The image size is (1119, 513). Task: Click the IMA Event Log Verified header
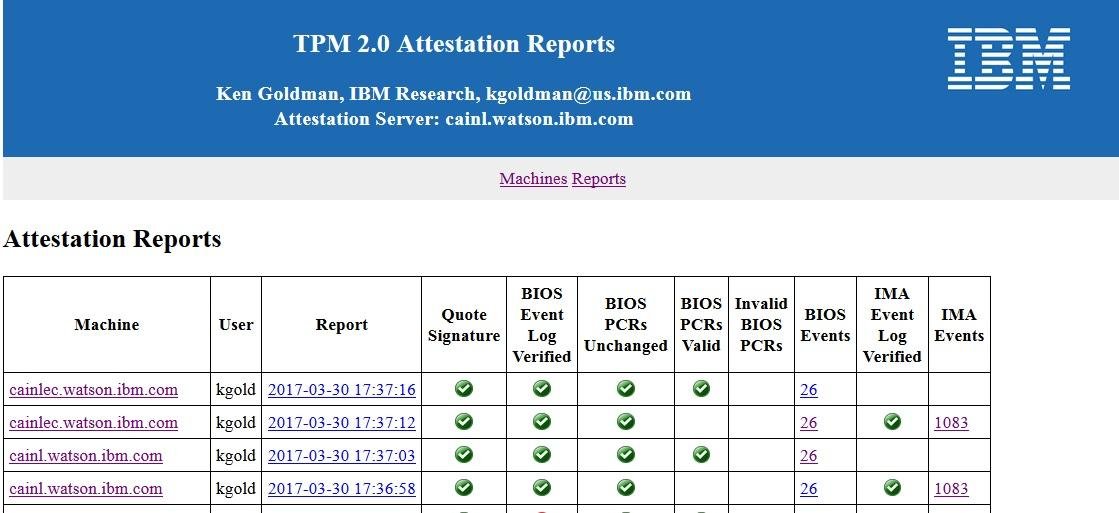(892, 325)
